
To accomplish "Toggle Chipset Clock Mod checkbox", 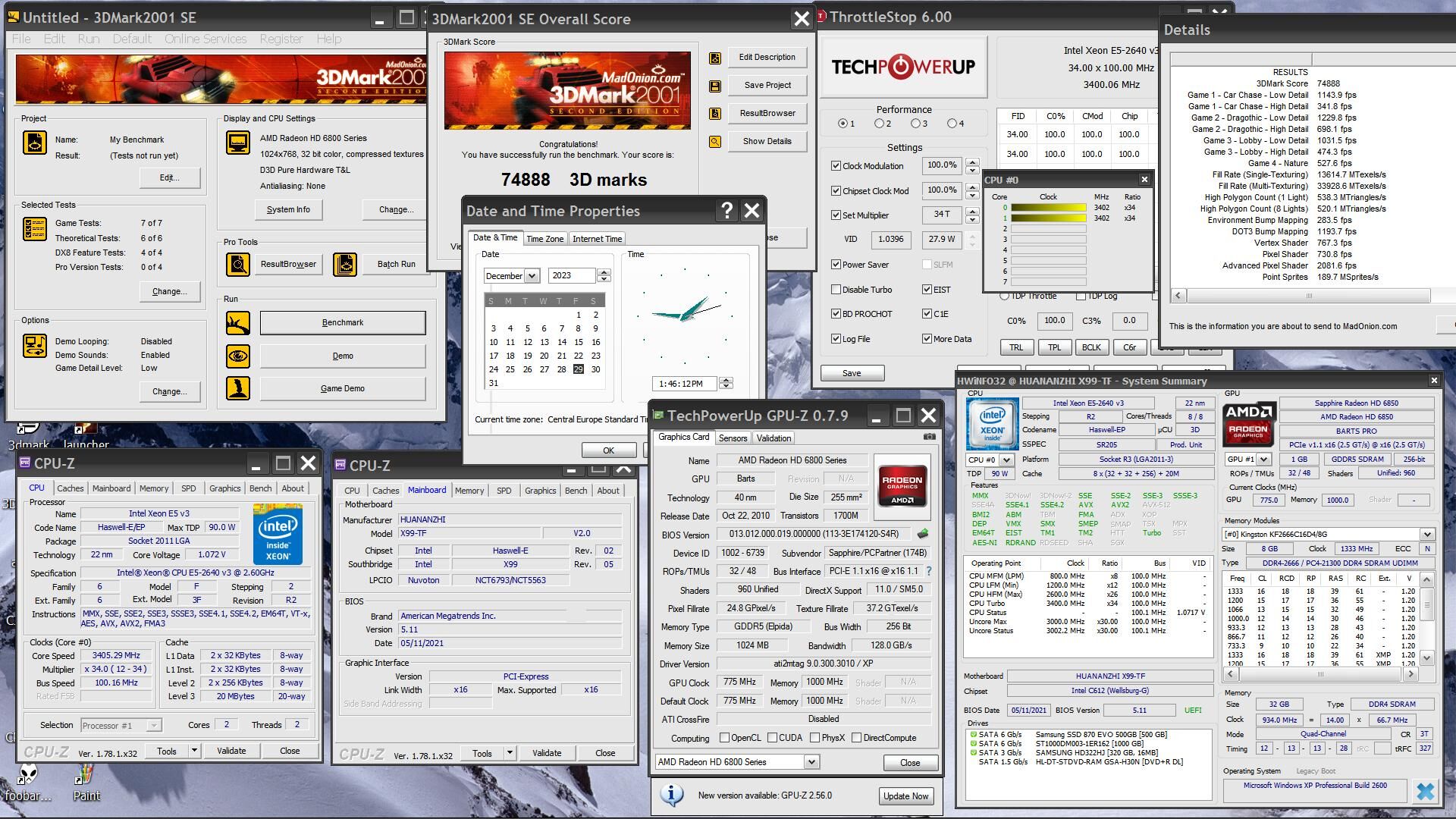I will coord(836,190).
